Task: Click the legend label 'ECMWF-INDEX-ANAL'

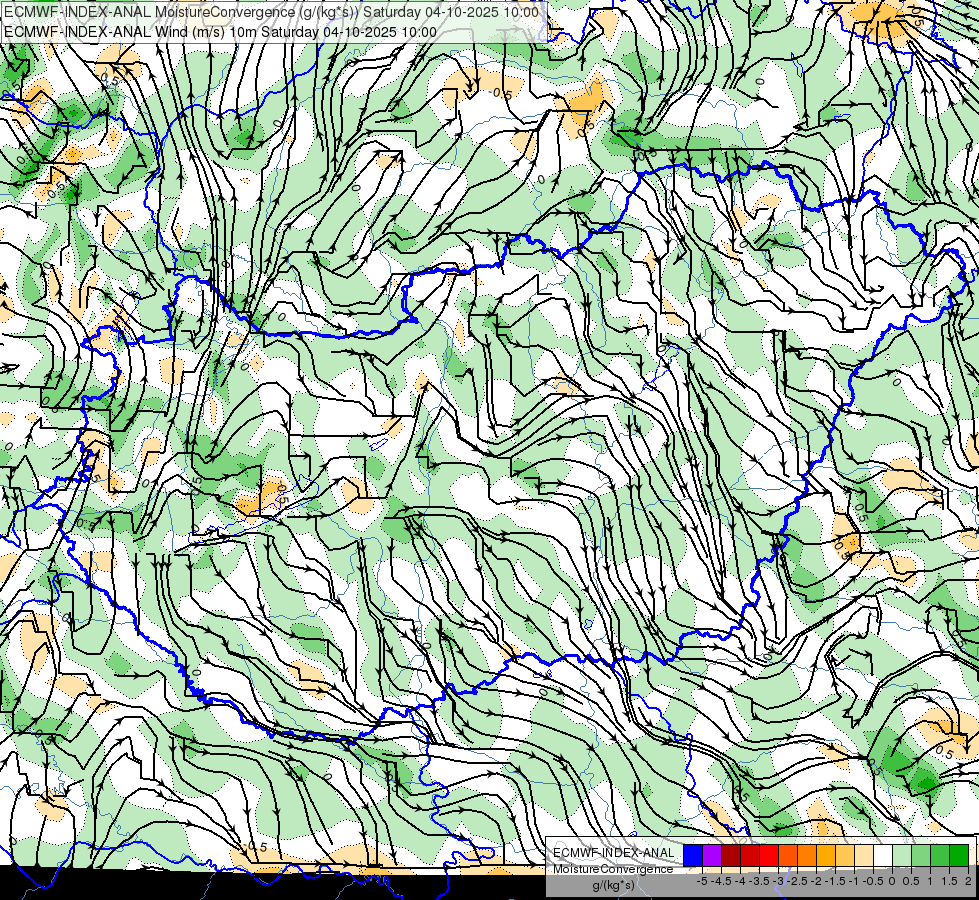Action: point(613,853)
